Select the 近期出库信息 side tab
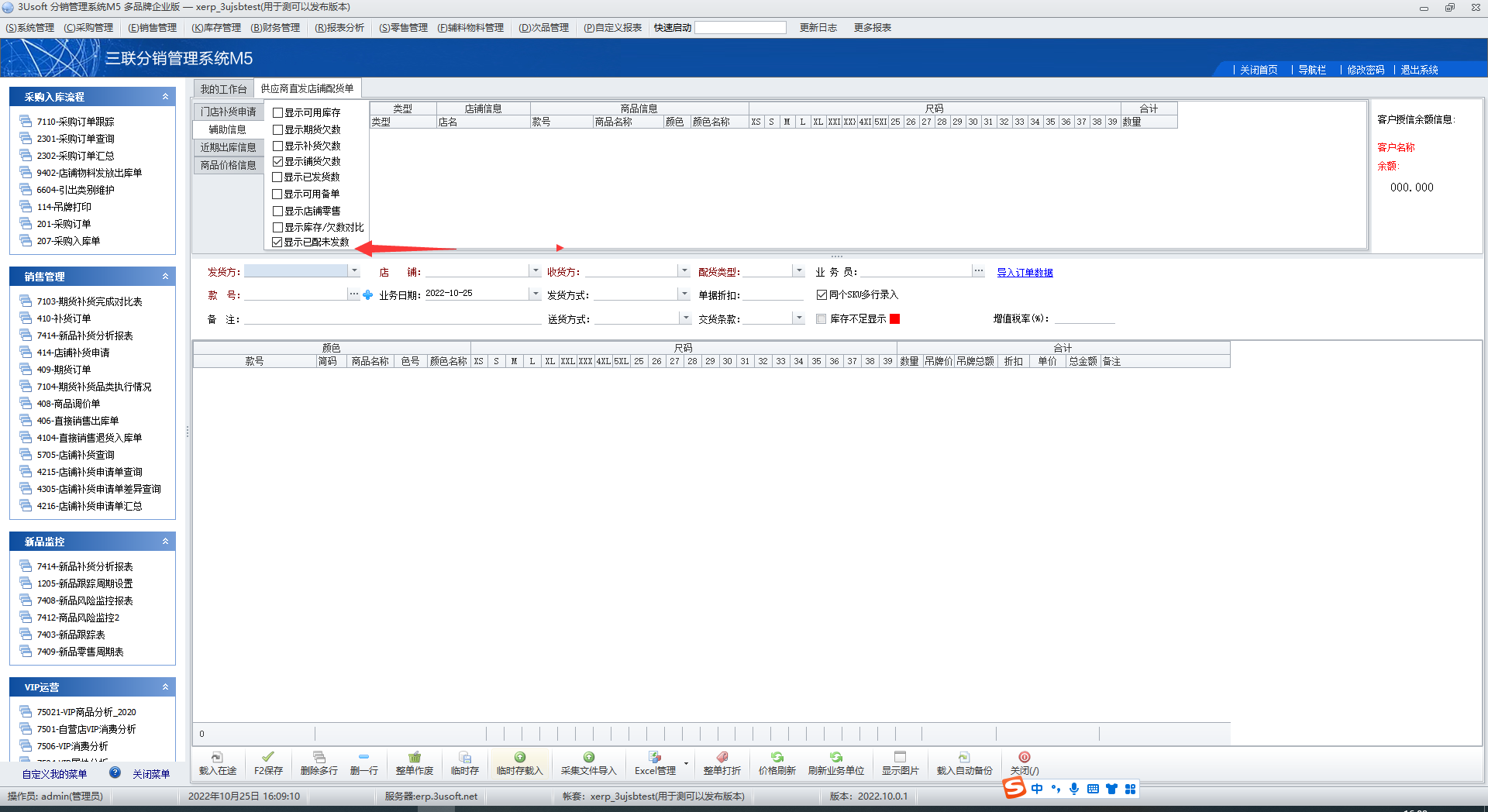 pyautogui.click(x=228, y=147)
